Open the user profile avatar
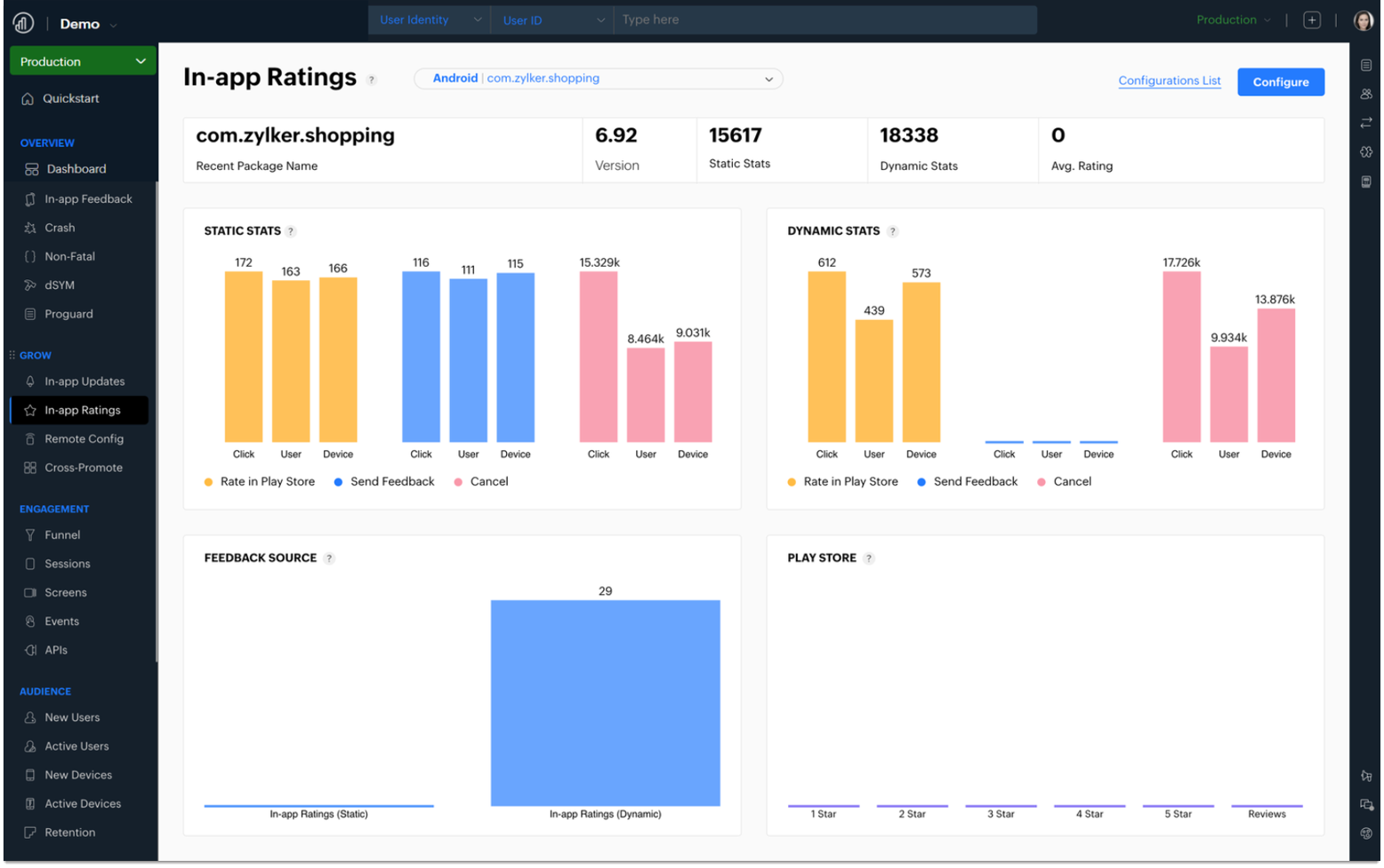The height and width of the screenshot is (868, 1384). (1363, 20)
